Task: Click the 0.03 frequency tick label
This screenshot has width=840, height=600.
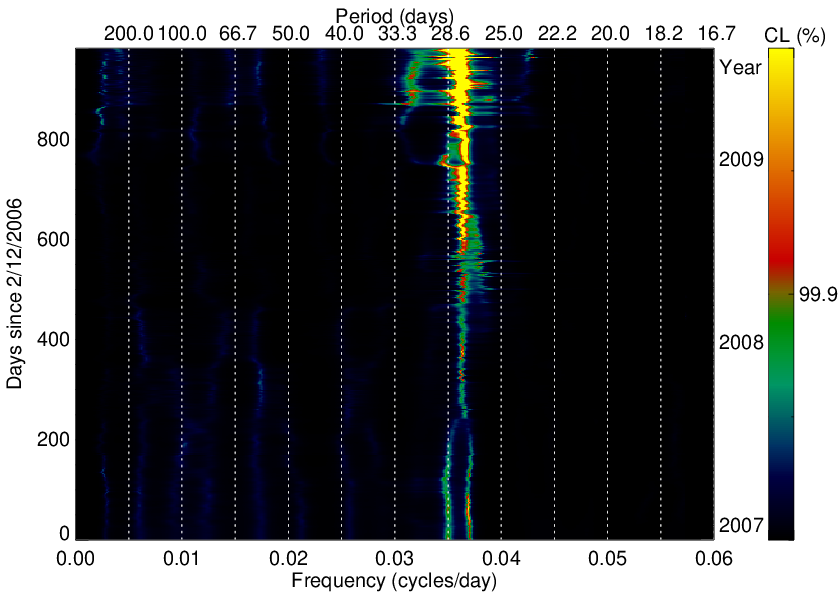Action: click(394, 558)
